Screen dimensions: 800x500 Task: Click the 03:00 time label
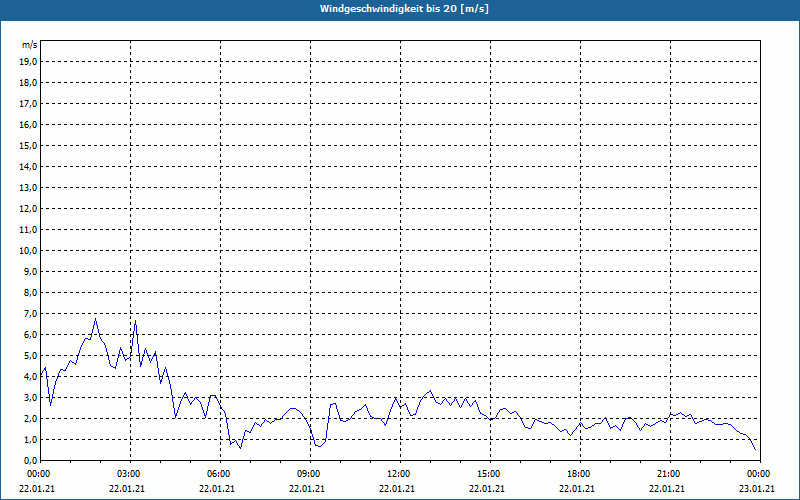131,474
